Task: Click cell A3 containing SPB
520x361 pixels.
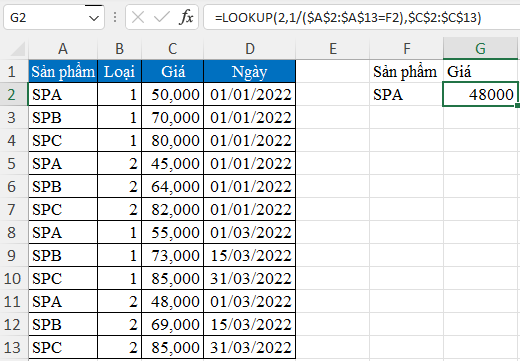Action: 63,117
